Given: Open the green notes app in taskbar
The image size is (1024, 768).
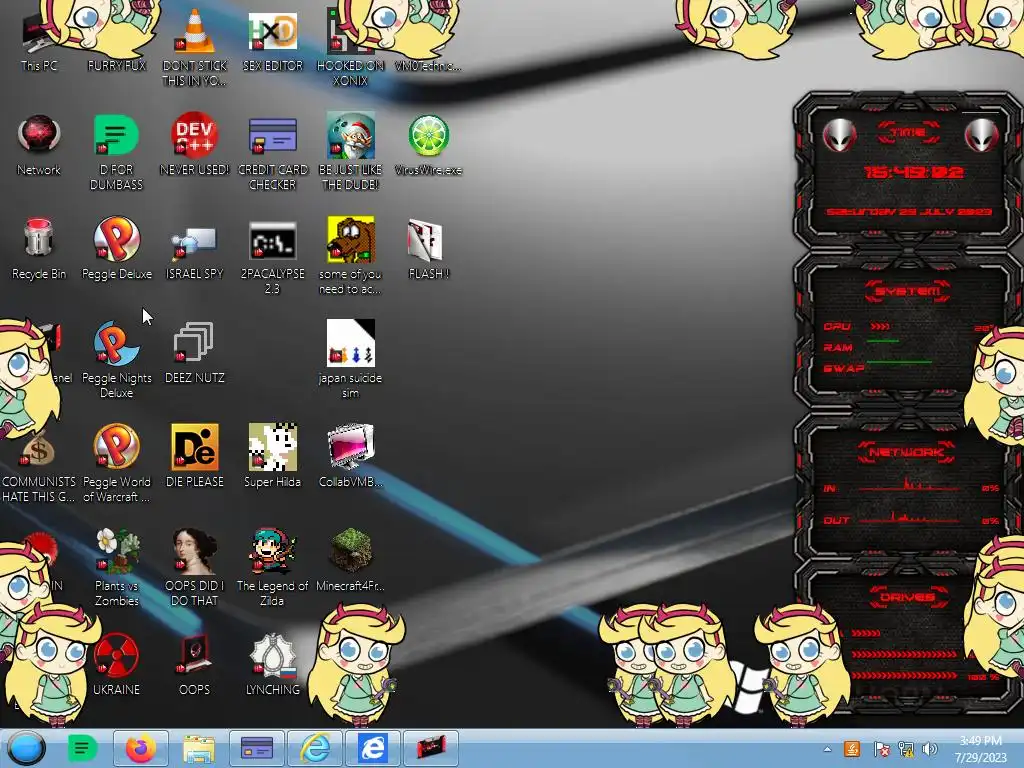Looking at the screenshot, I should coord(82,748).
